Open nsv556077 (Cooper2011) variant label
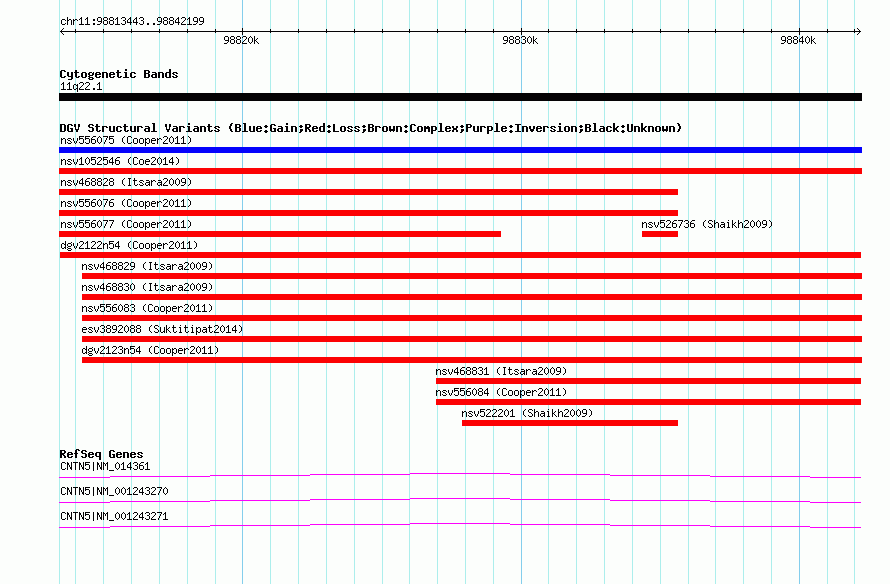 [126, 224]
